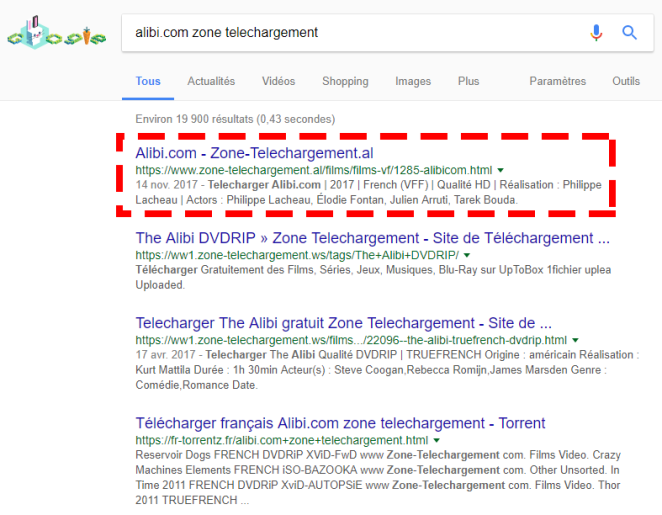Image resolution: width=662 pixels, height=515 pixels.
Task: Expand the arrow beside fr-torrentz.fr URL
Action: click(x=438, y=441)
